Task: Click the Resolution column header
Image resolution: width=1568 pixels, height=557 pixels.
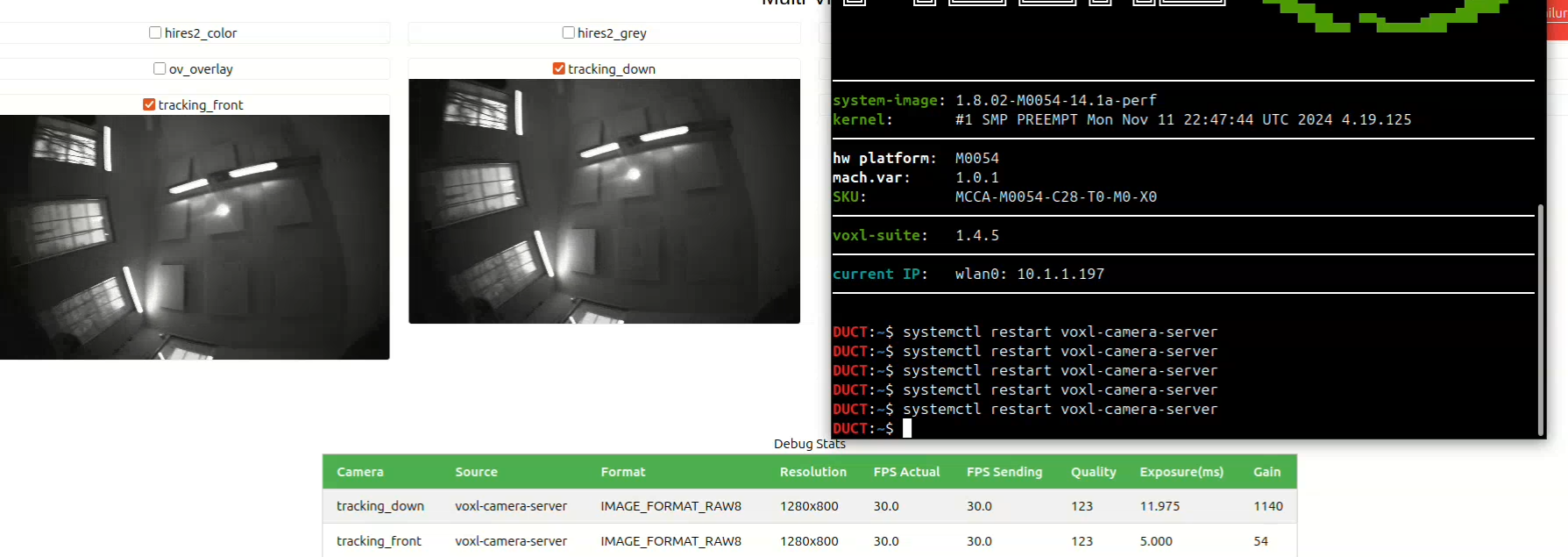Action: click(x=812, y=472)
